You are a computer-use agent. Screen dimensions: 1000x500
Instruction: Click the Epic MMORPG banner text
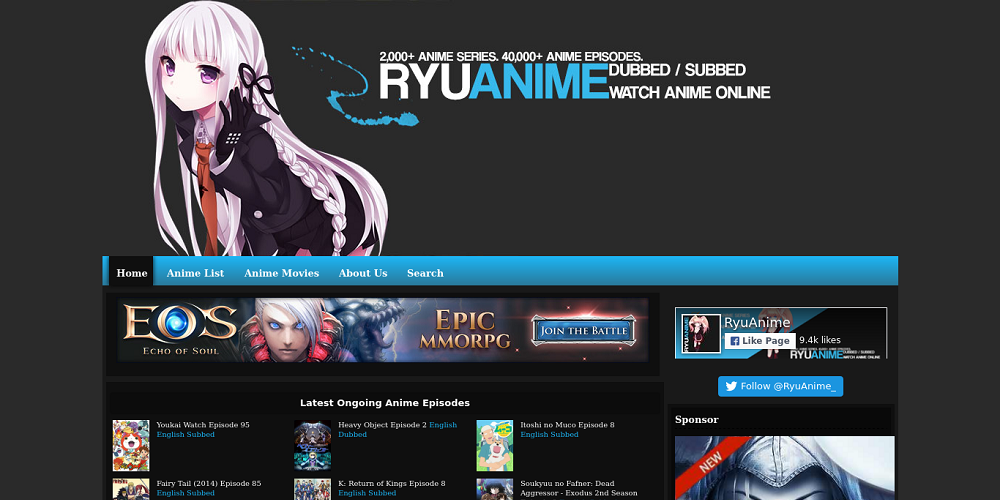(464, 330)
